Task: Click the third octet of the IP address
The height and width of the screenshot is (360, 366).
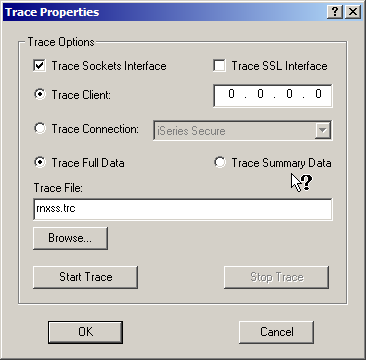Action: pyautogui.click(x=289, y=94)
